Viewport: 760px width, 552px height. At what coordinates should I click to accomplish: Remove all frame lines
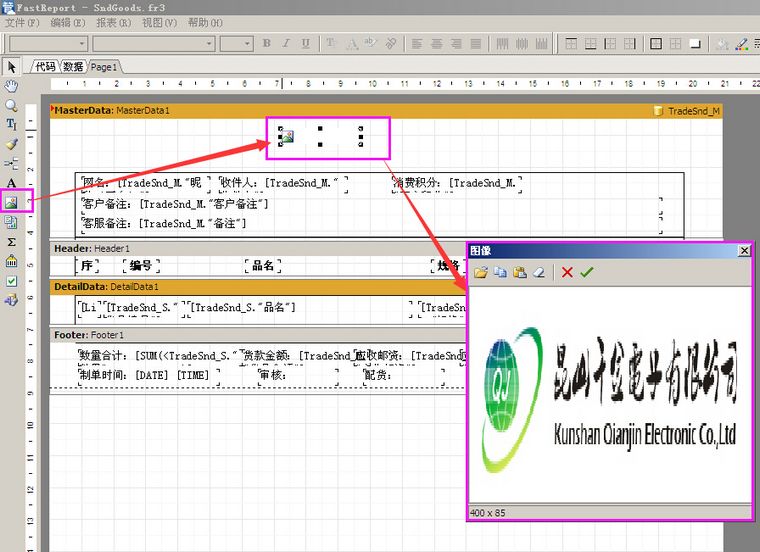tap(675, 44)
